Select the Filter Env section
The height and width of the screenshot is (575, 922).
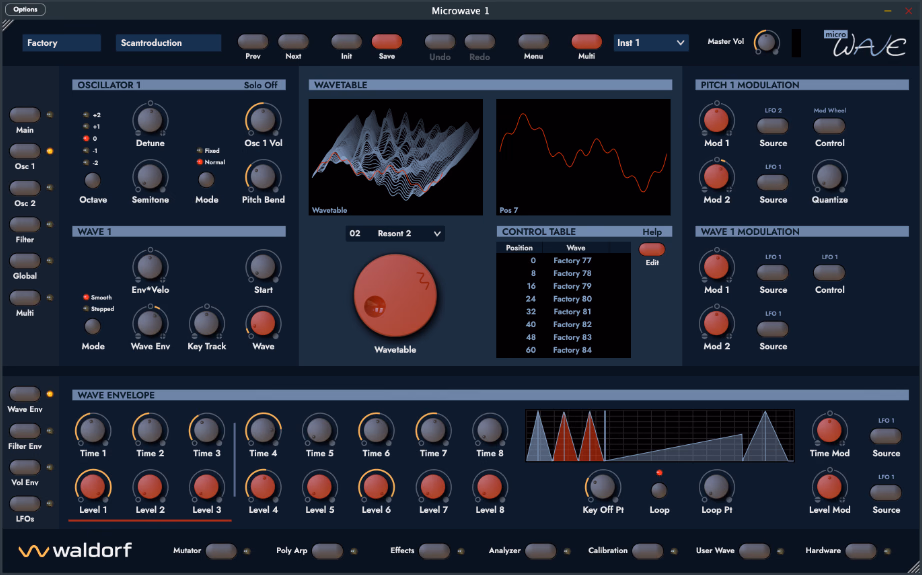pyautogui.click(x=25, y=431)
